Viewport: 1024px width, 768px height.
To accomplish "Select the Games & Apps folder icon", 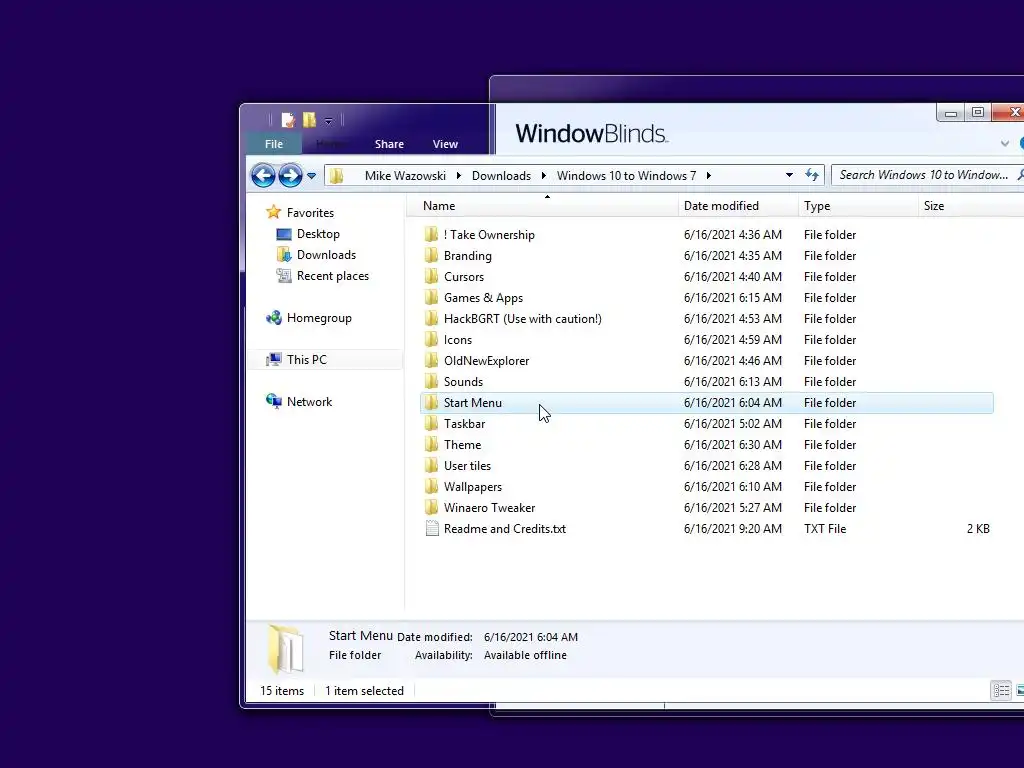I will (x=431, y=298).
